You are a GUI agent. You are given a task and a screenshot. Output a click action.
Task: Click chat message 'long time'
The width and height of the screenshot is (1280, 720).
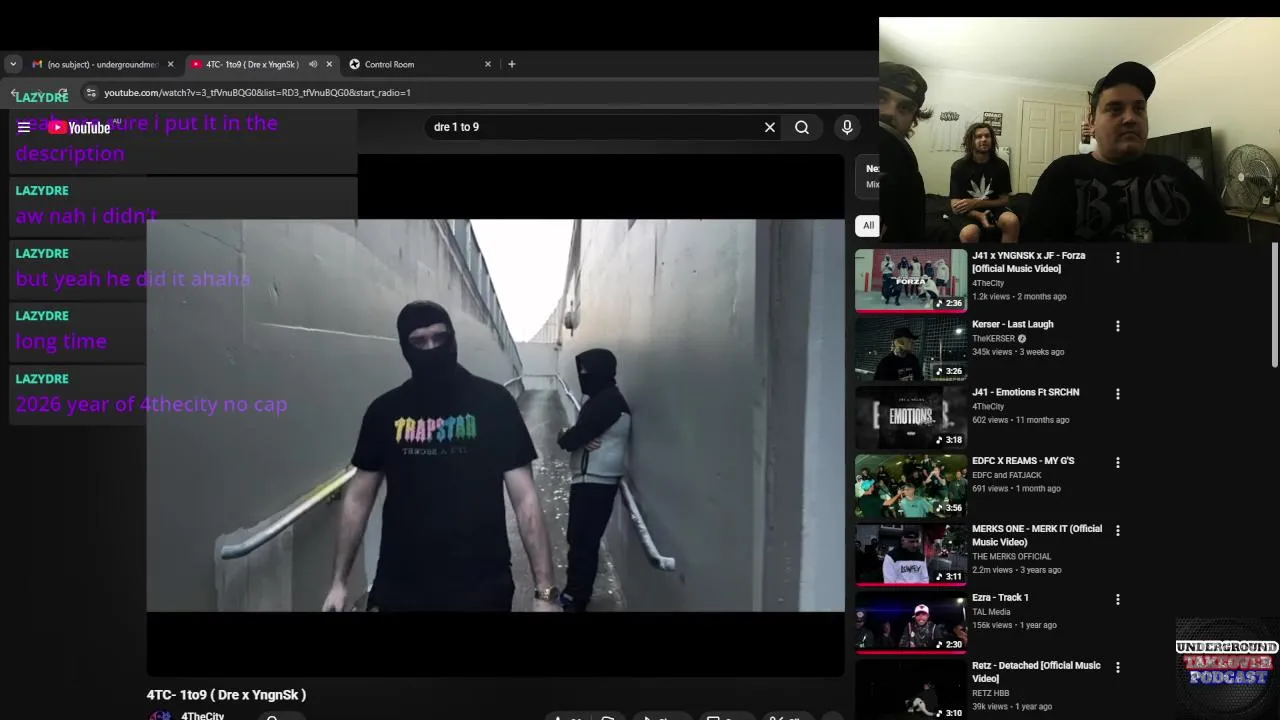tap(61, 341)
